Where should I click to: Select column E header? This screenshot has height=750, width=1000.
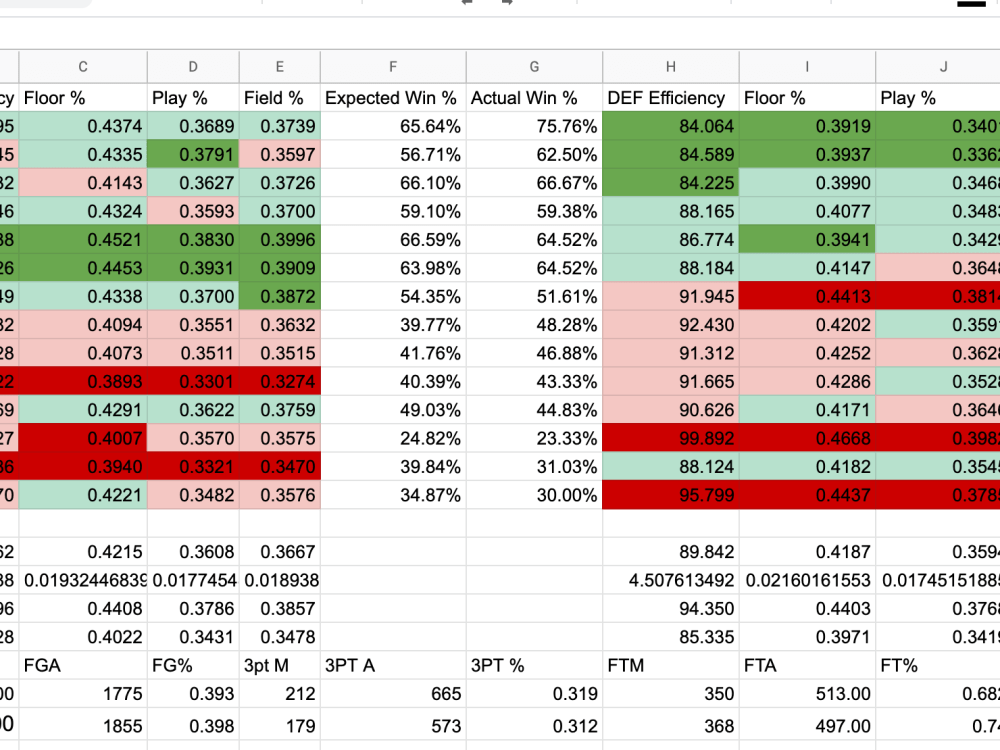(280, 66)
